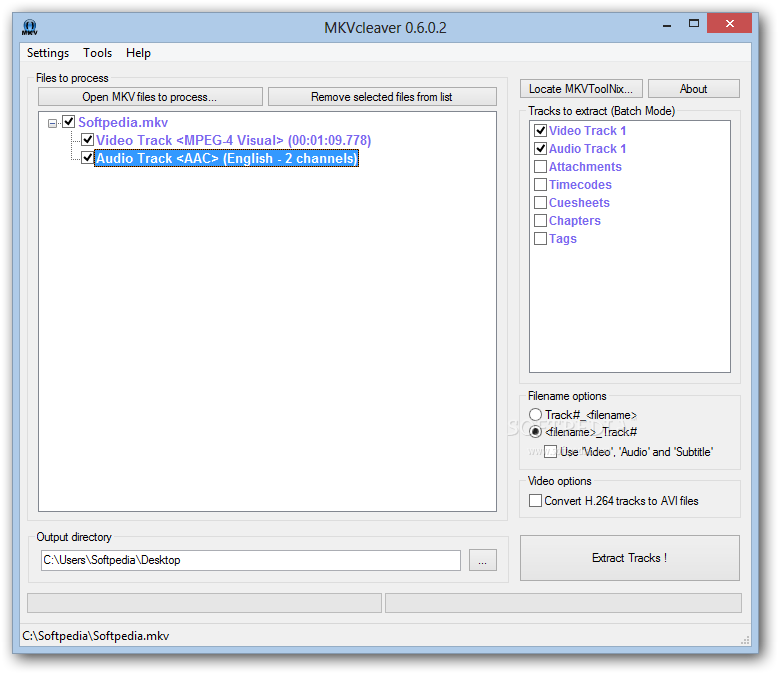Screen dimensions: 779x674
Task: Uncheck the Video Track MPEG-4 Visual checkbox
Action: 87,140
